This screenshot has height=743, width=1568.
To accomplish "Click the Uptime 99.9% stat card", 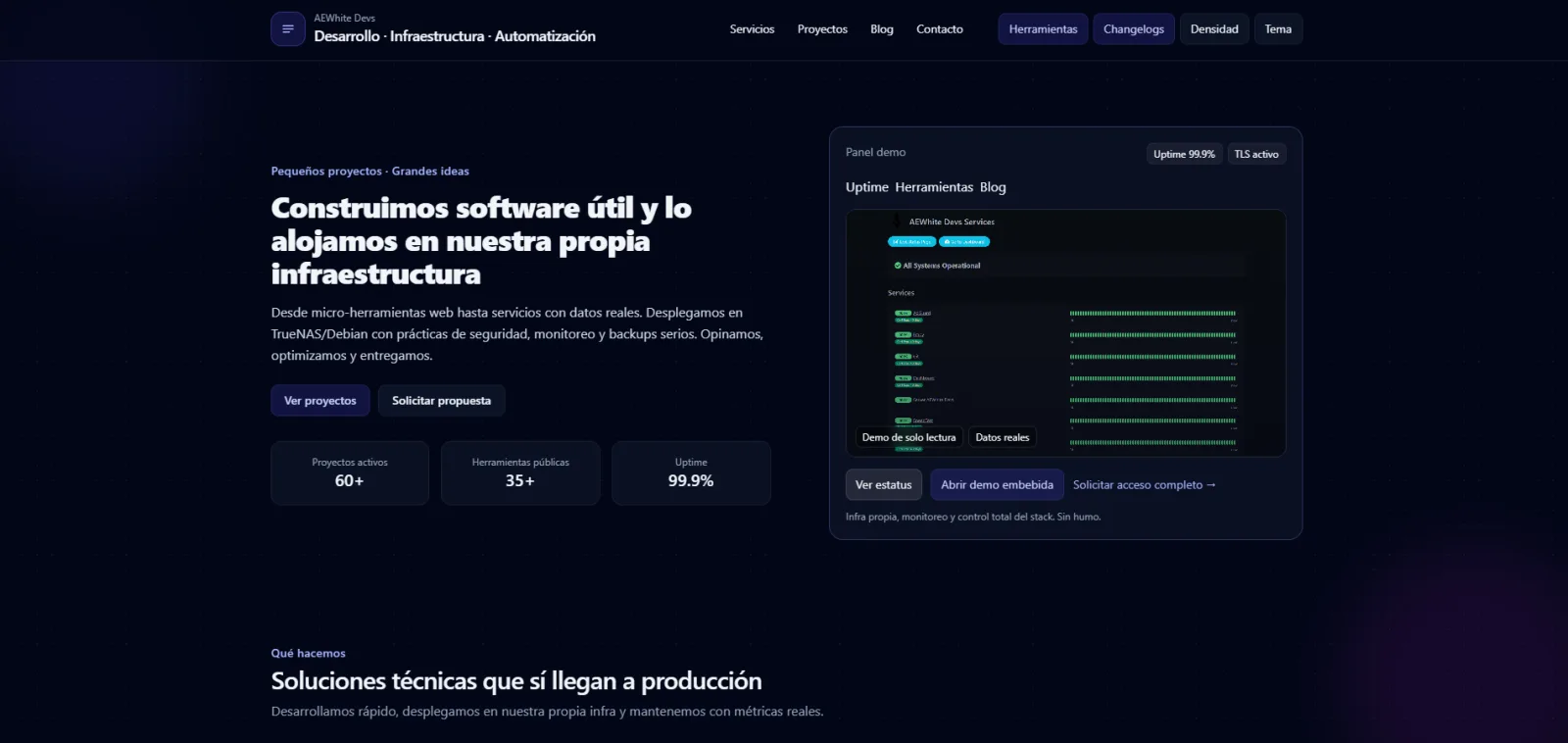I will 691,473.
